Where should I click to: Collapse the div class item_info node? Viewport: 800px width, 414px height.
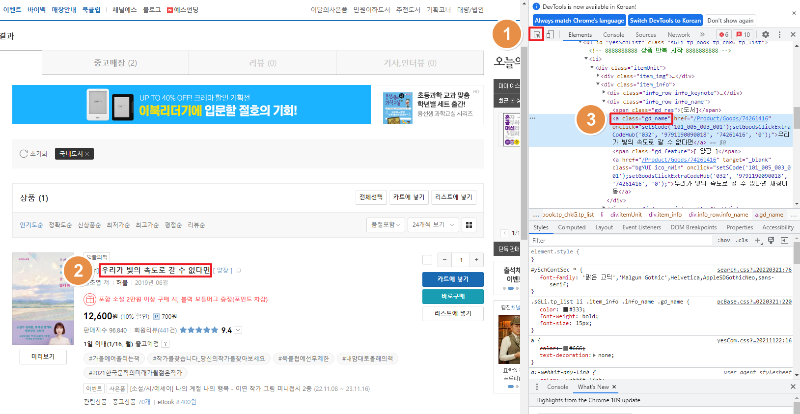597,84
